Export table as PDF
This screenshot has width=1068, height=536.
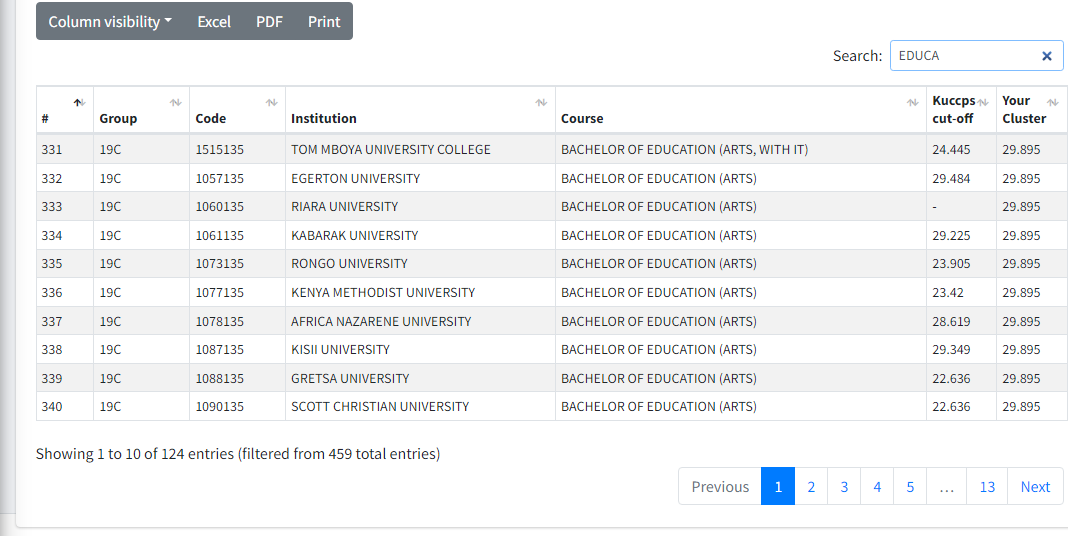pos(269,21)
